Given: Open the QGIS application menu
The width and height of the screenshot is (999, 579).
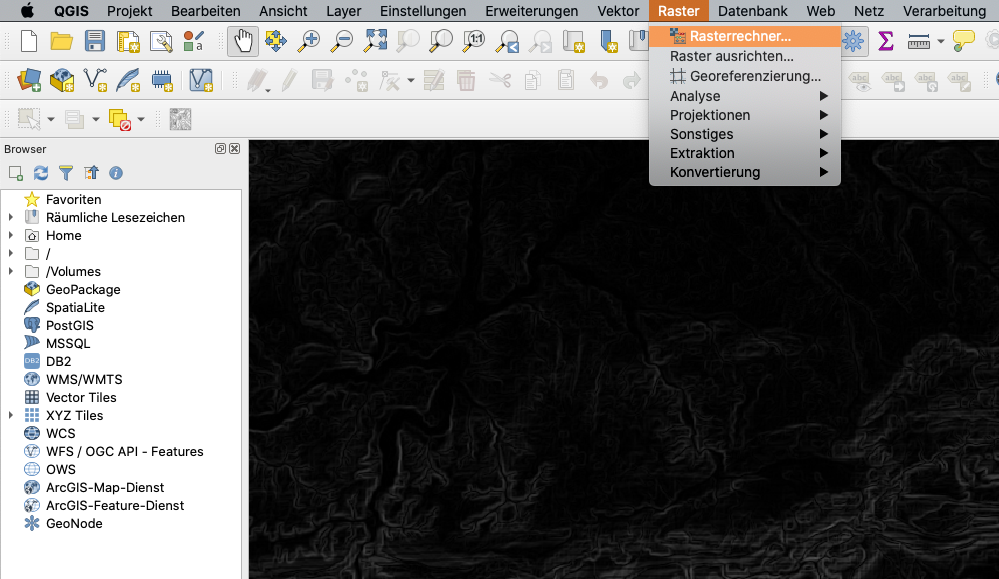Looking at the screenshot, I should [71, 11].
